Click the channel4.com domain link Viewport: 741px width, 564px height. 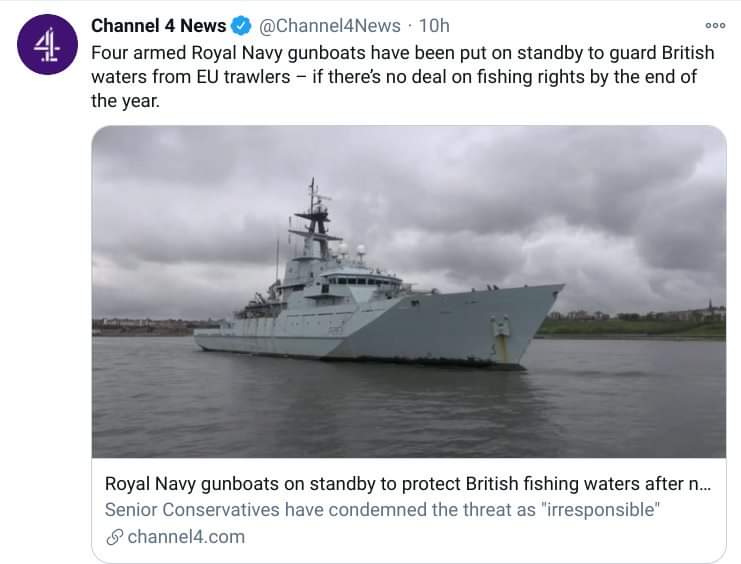[x=186, y=537]
